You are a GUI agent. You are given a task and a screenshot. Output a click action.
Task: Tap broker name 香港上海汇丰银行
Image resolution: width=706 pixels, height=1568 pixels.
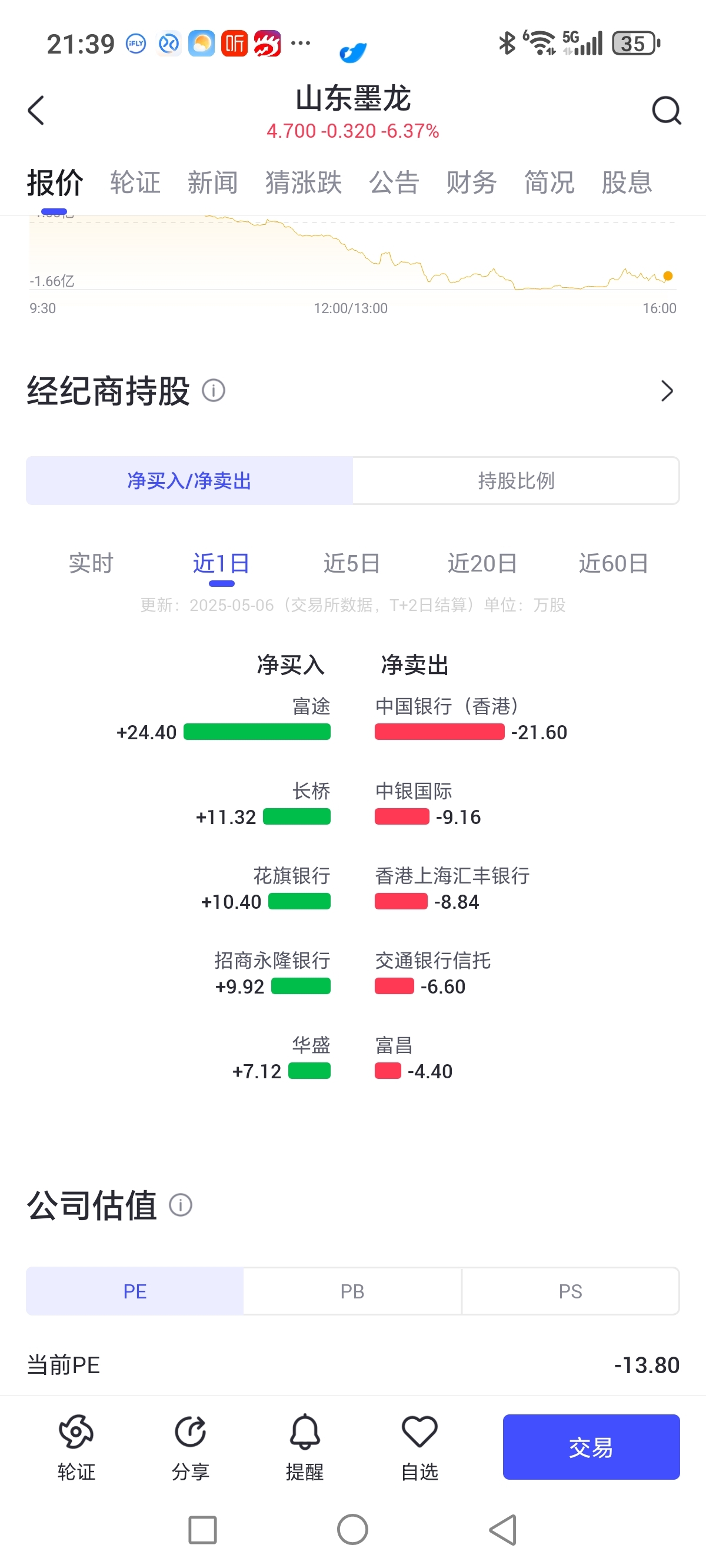452,875
